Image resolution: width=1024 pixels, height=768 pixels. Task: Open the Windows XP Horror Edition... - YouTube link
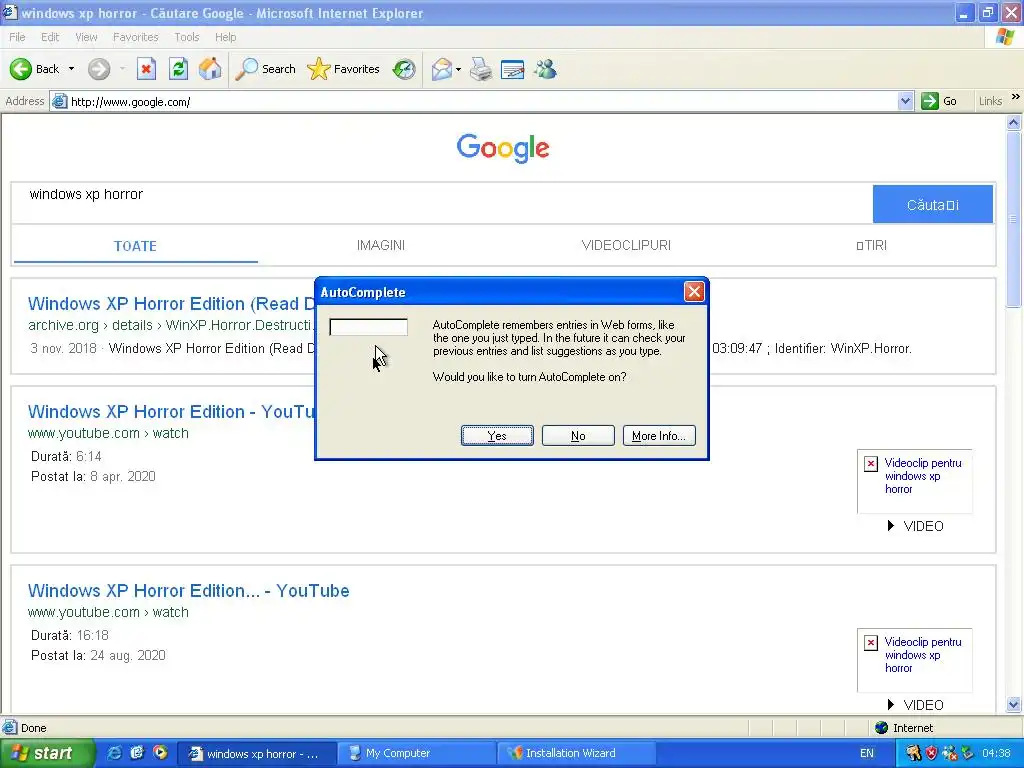[x=189, y=591]
